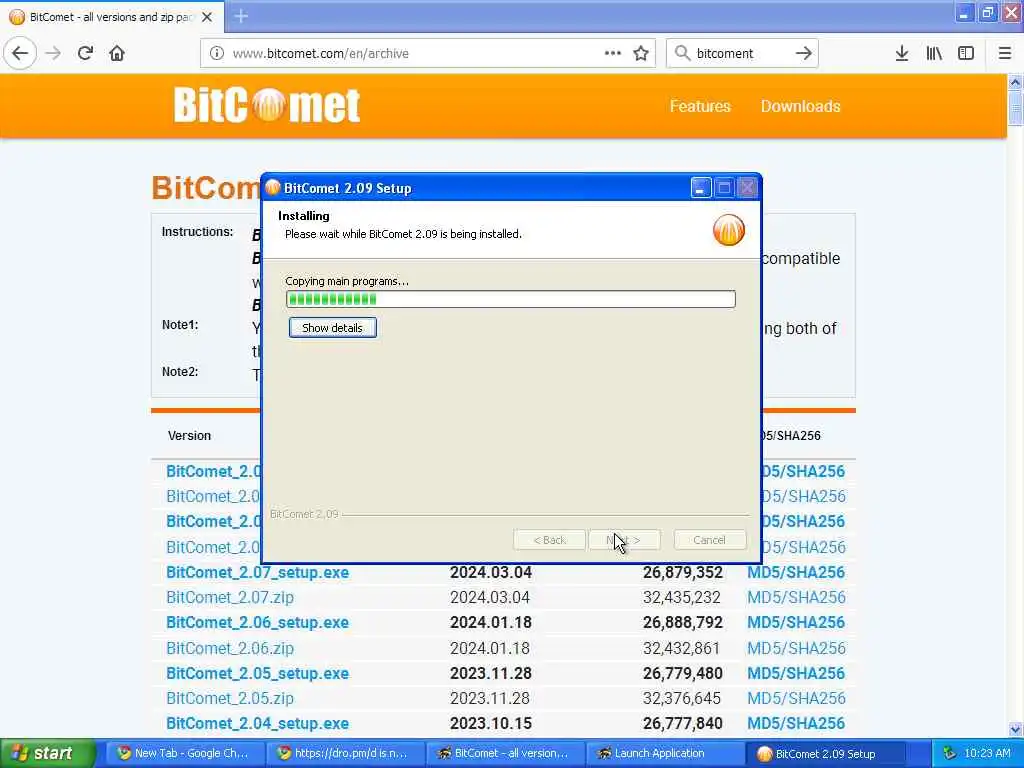Download BitComet_2.04_setup.exe
This screenshot has height=768, width=1024.
click(257, 724)
